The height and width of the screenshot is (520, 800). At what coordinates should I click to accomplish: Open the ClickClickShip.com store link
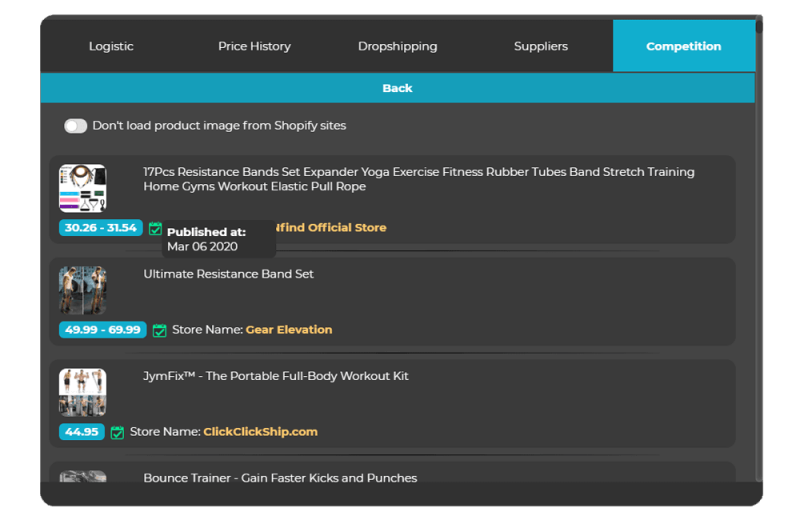(x=260, y=432)
